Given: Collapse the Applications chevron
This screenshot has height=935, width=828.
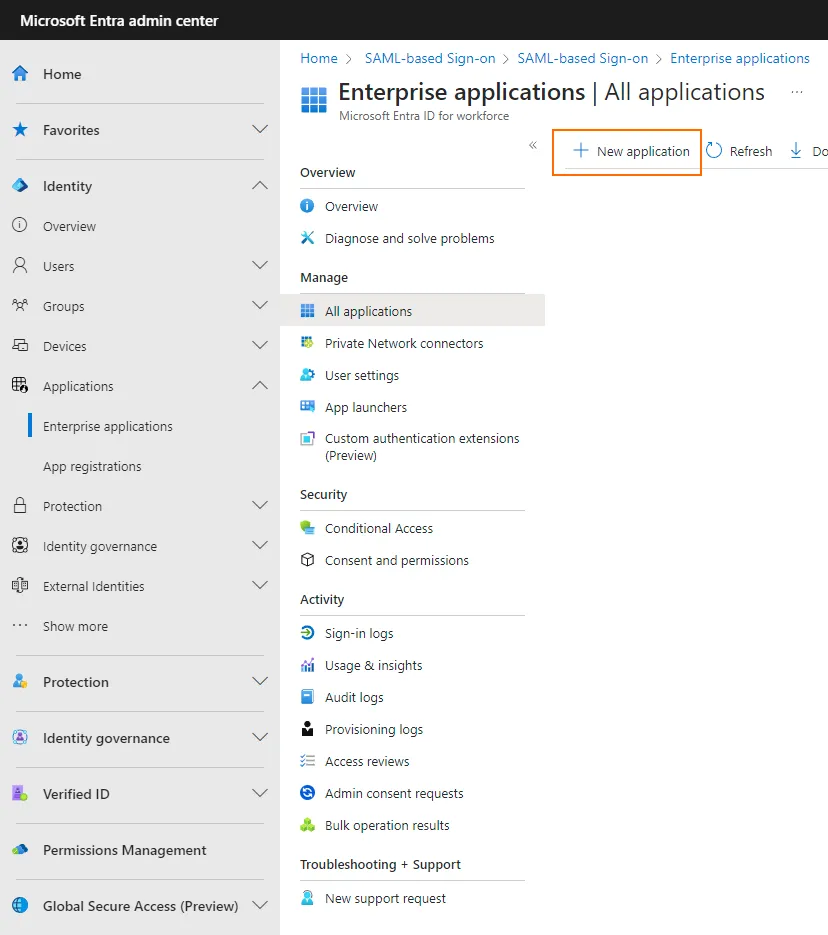Looking at the screenshot, I should click(260, 385).
